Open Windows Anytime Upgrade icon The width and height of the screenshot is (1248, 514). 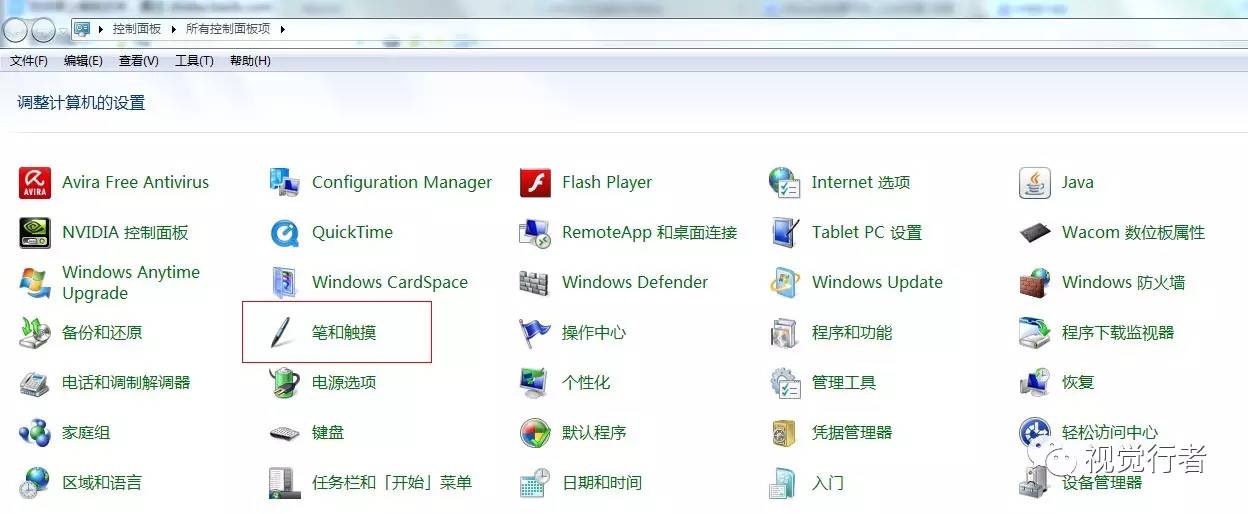pos(34,283)
